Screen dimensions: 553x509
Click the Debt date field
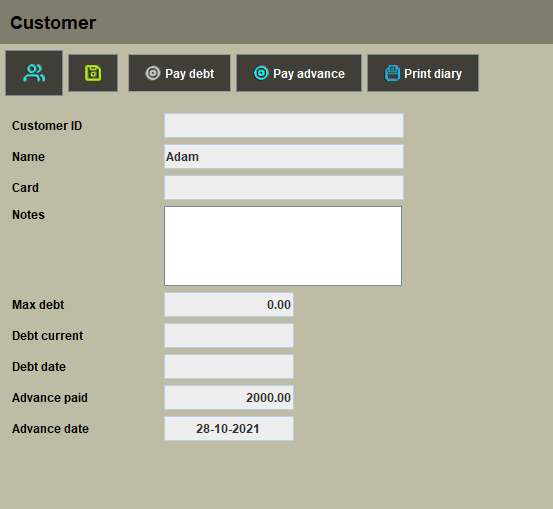(x=229, y=367)
